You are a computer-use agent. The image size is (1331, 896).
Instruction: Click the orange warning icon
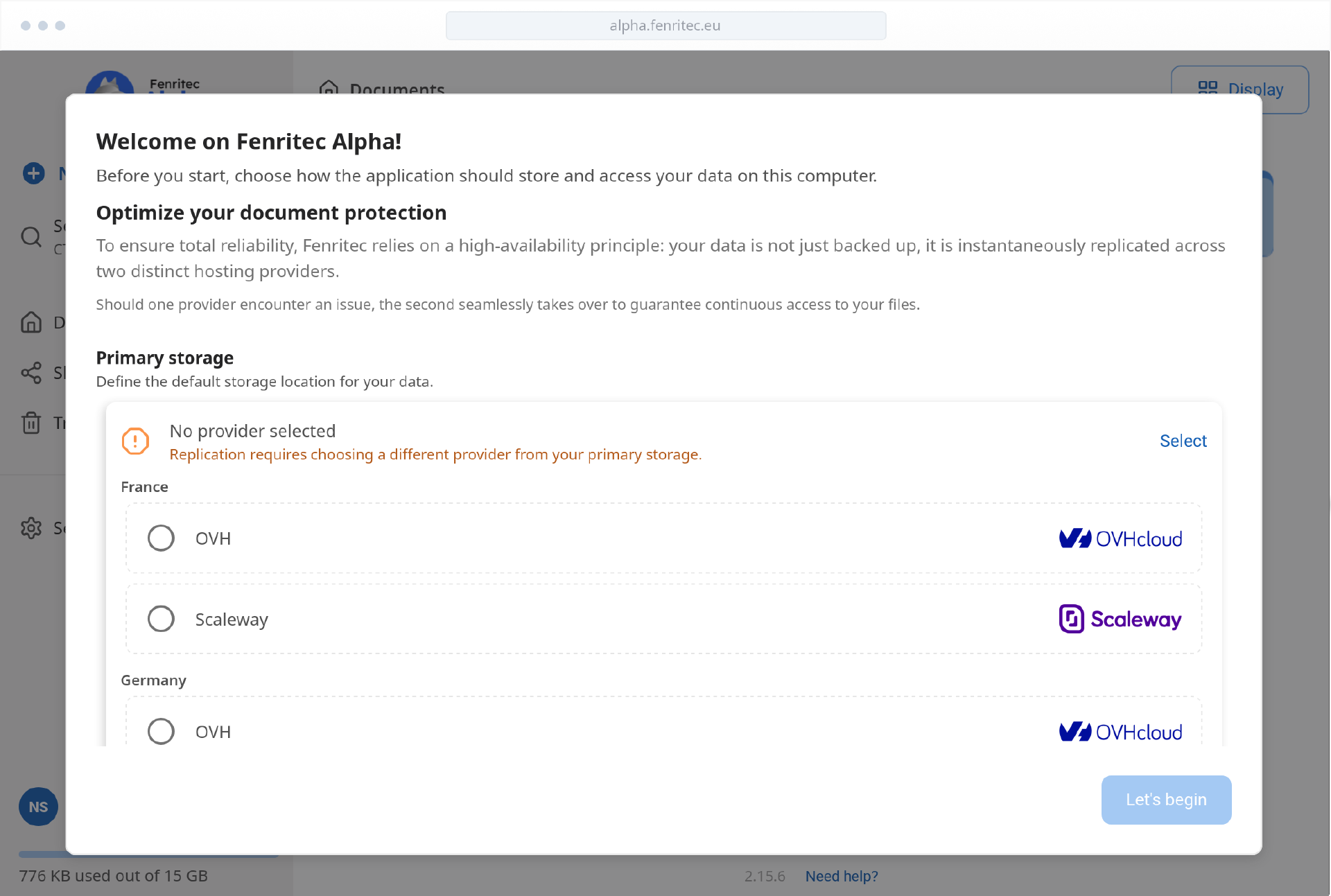click(x=135, y=441)
